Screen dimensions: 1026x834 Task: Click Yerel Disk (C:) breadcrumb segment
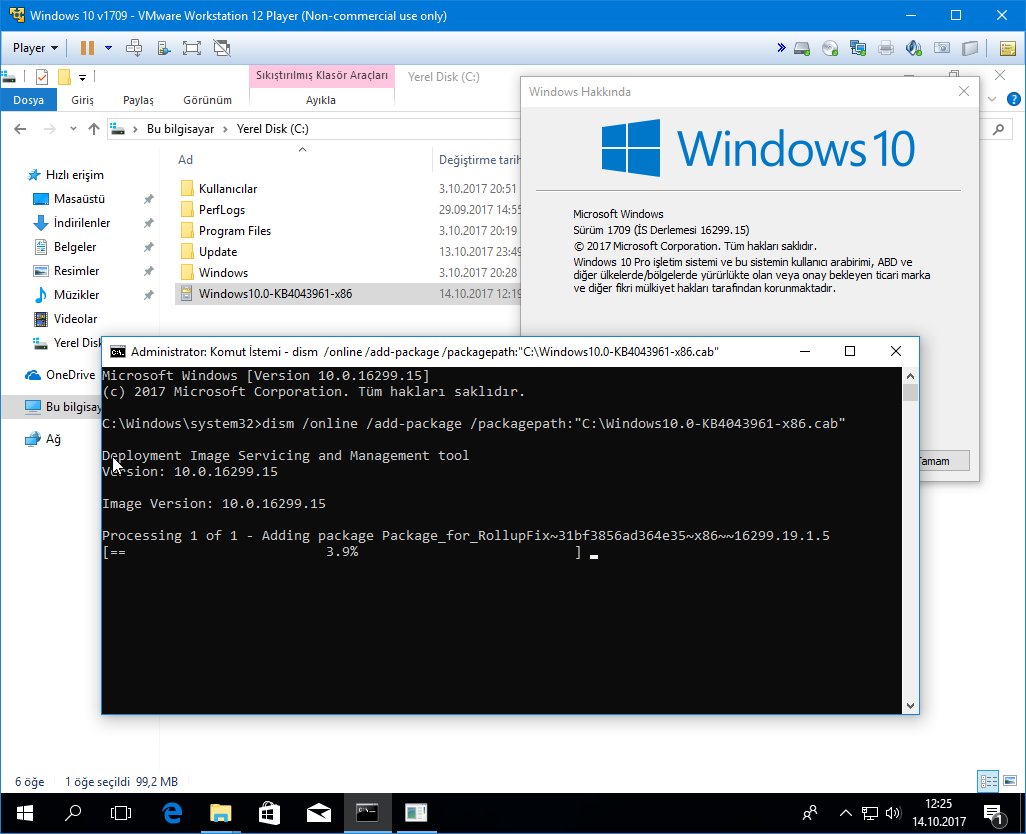[x=272, y=129]
